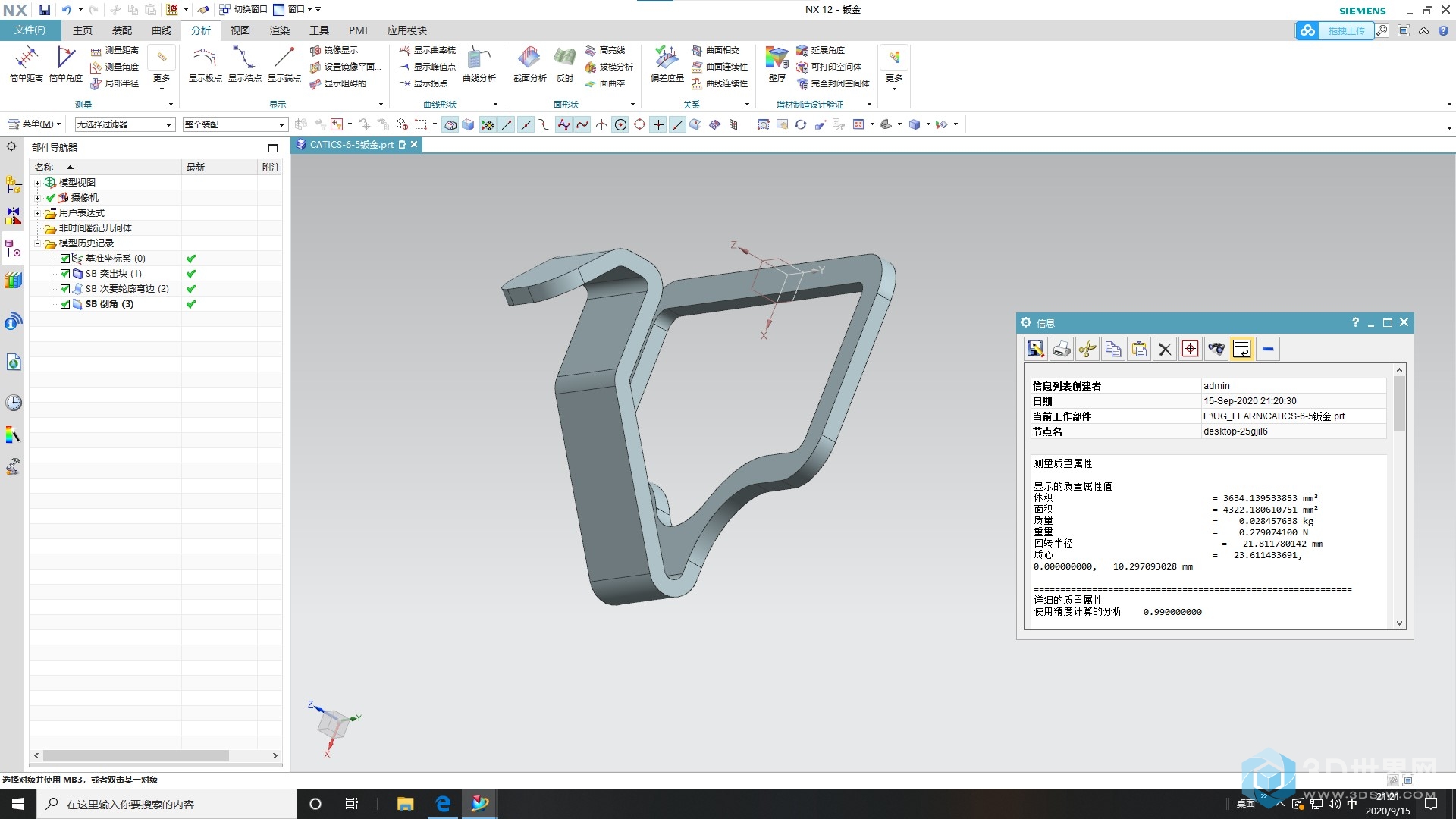Switch to the 曲线 ribbon tab

[x=162, y=30]
